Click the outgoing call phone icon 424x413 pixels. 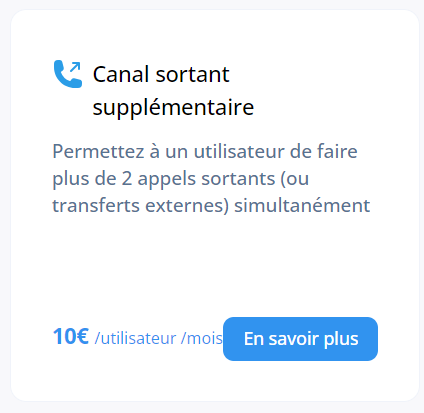(68, 74)
